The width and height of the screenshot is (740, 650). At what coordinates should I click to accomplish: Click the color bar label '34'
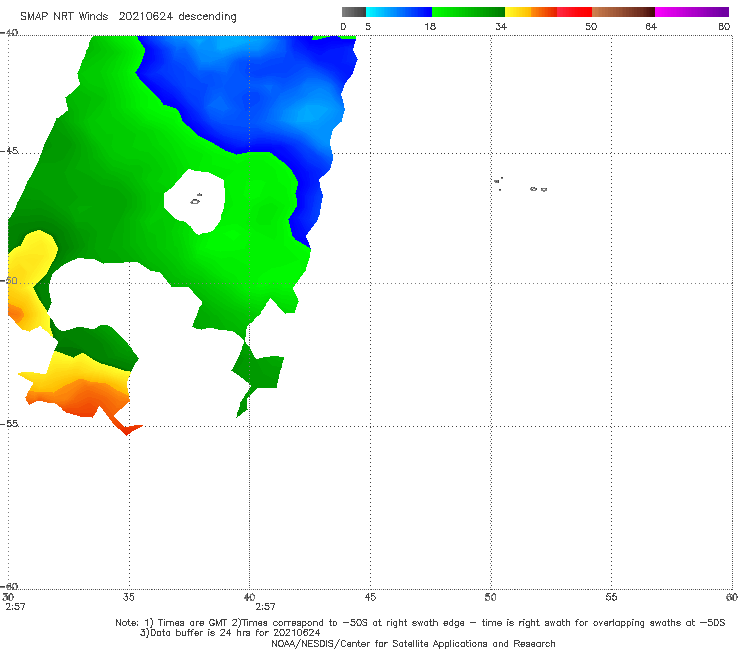click(x=501, y=26)
